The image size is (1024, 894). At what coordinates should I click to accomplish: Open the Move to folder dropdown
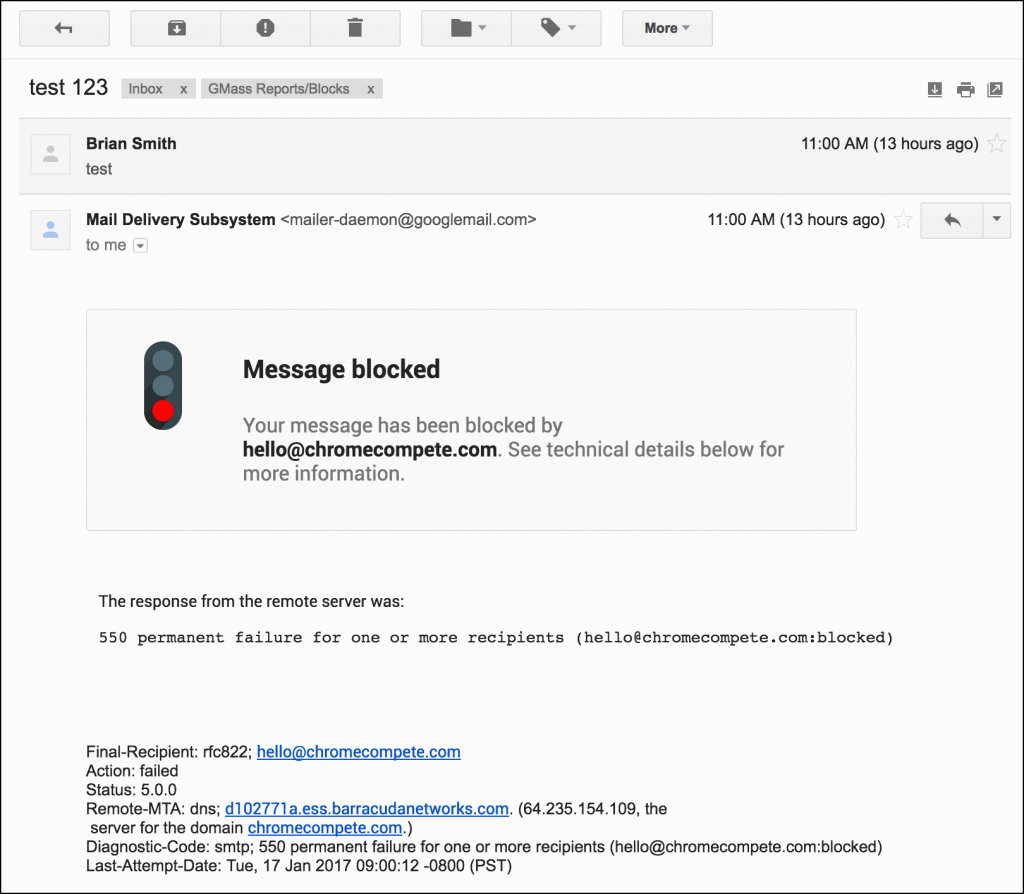tap(467, 28)
